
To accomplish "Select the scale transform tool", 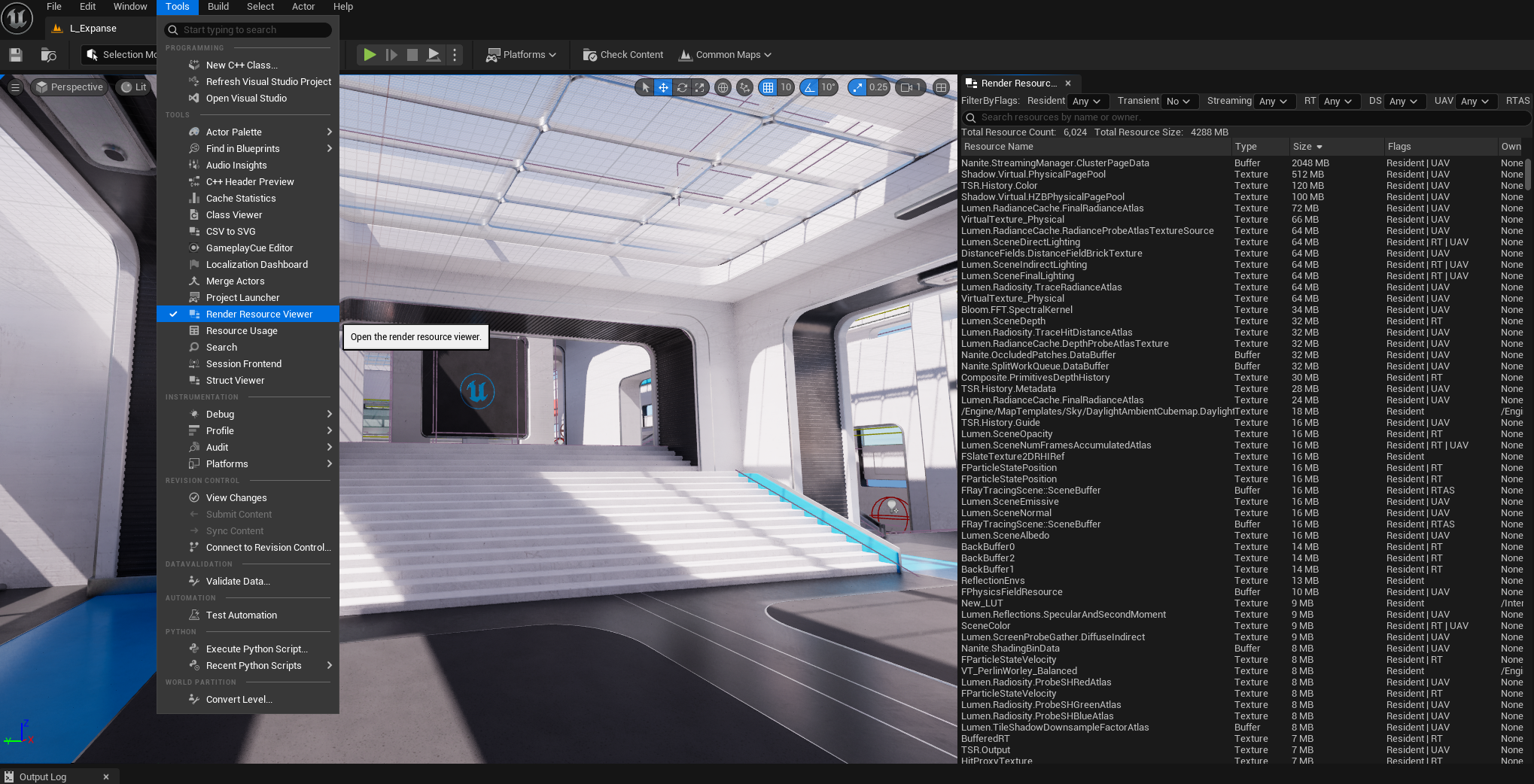I will coord(700,87).
